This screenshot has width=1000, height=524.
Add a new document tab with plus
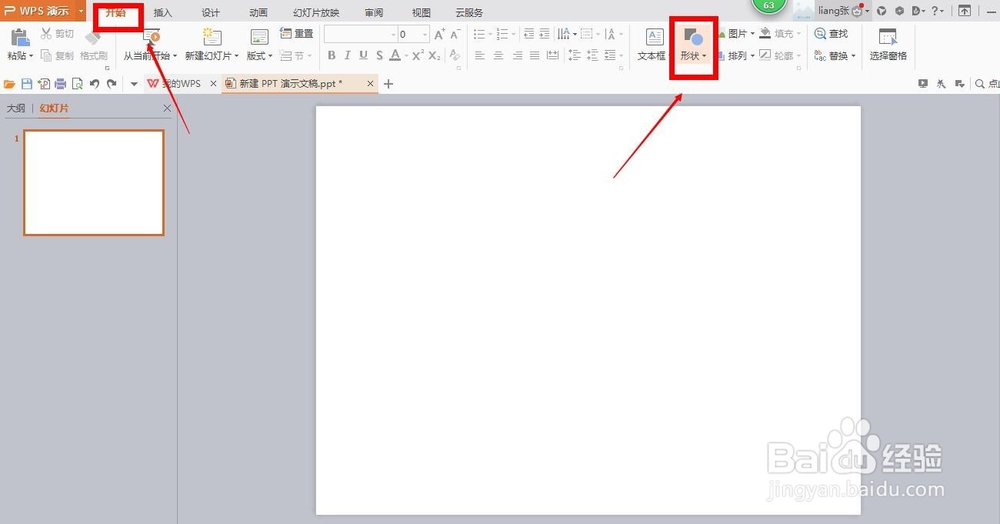coord(388,84)
